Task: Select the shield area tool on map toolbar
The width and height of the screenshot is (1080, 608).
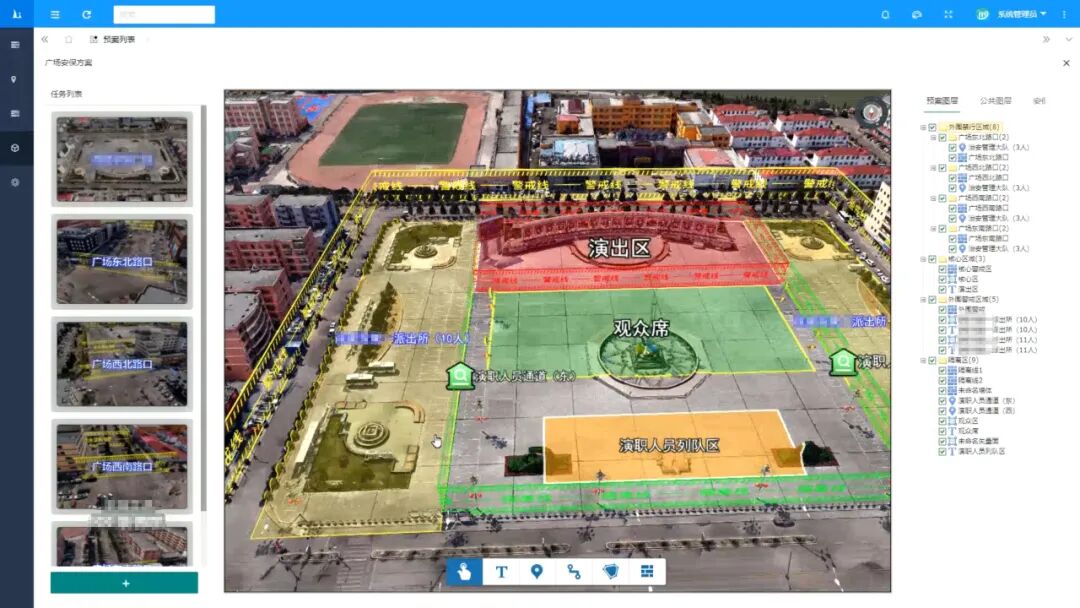Action: pos(610,572)
